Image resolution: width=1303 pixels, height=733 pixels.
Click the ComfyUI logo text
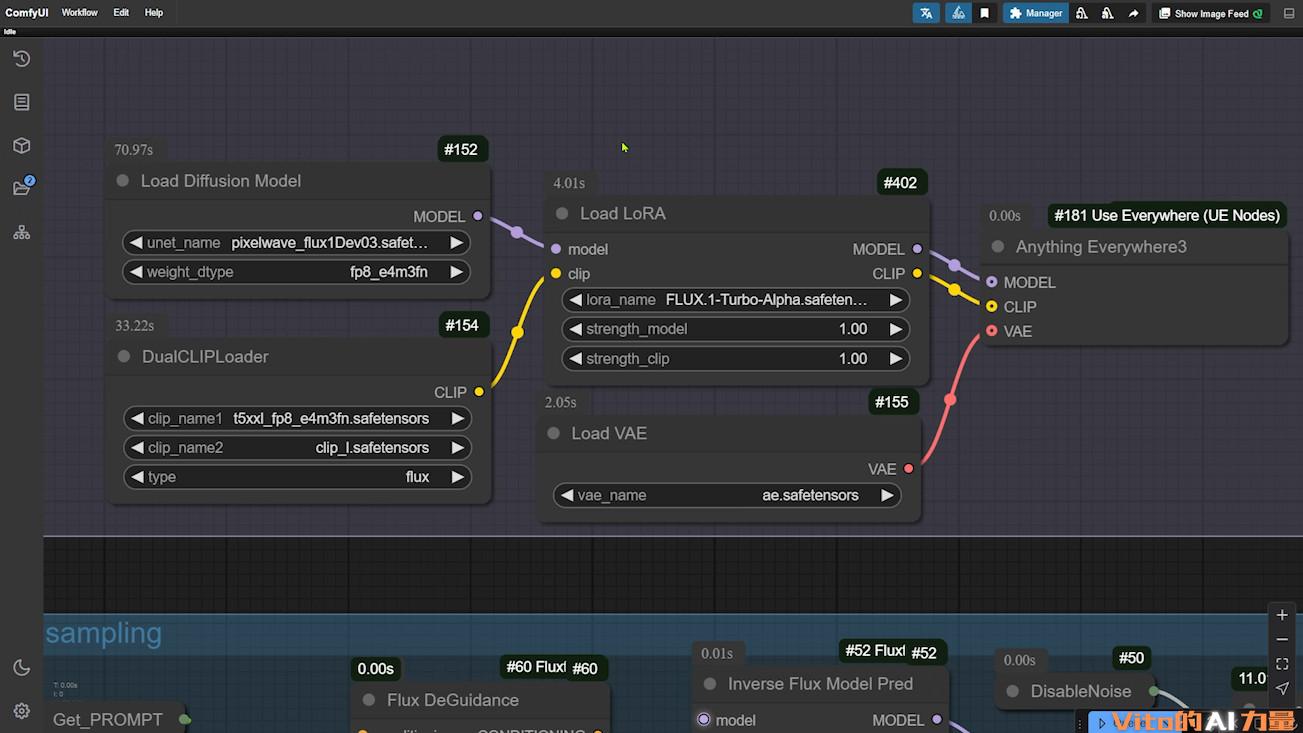(26, 13)
